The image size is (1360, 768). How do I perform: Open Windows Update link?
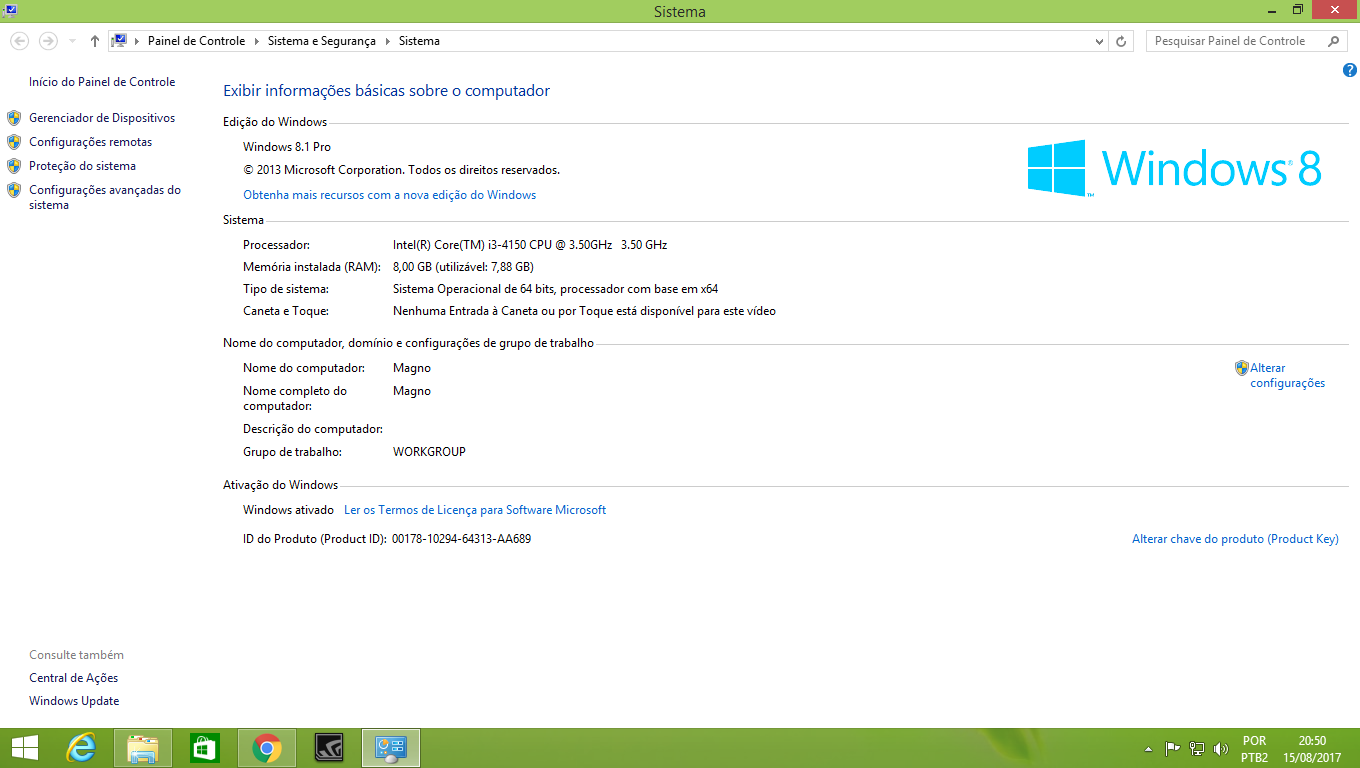pyautogui.click(x=74, y=701)
